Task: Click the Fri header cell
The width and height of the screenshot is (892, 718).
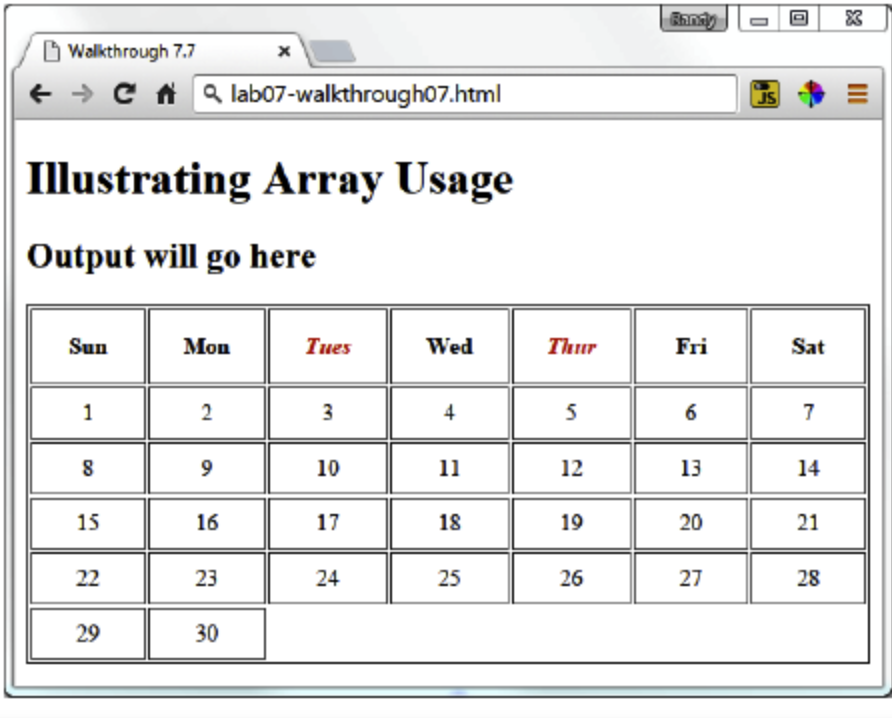Action: (x=691, y=346)
